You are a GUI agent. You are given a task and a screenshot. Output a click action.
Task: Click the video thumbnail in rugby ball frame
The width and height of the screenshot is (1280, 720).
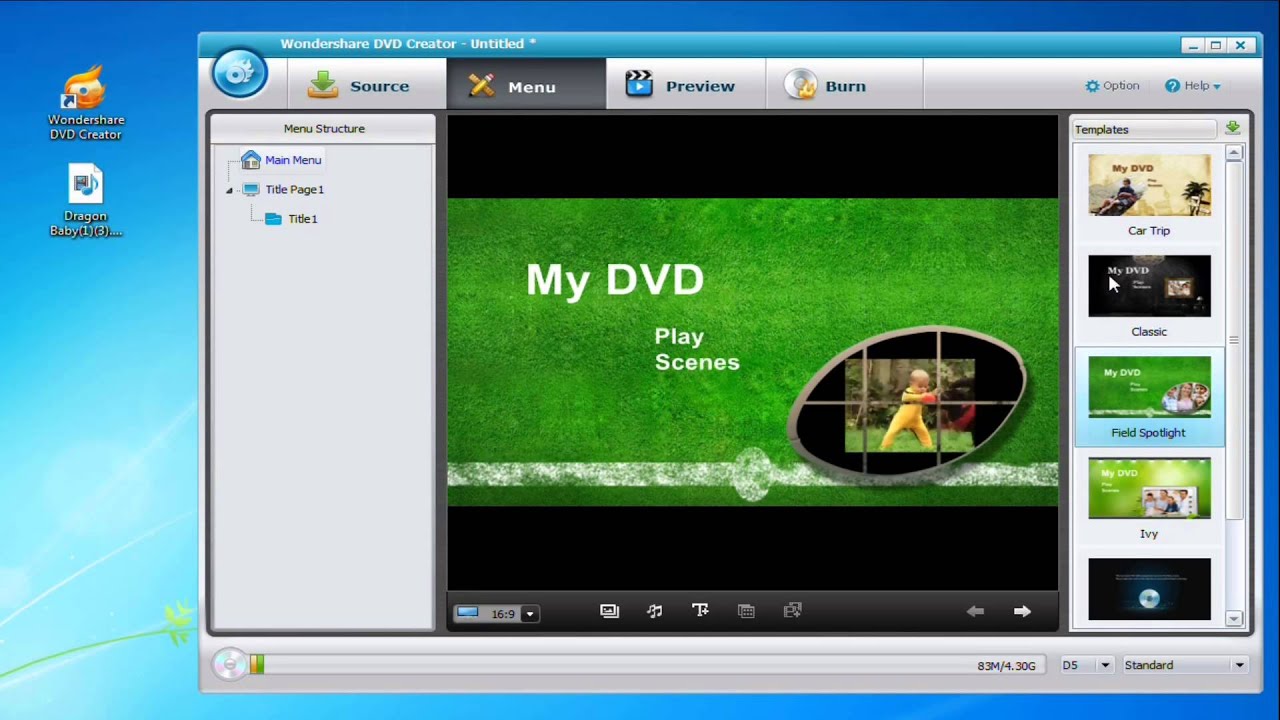click(909, 405)
